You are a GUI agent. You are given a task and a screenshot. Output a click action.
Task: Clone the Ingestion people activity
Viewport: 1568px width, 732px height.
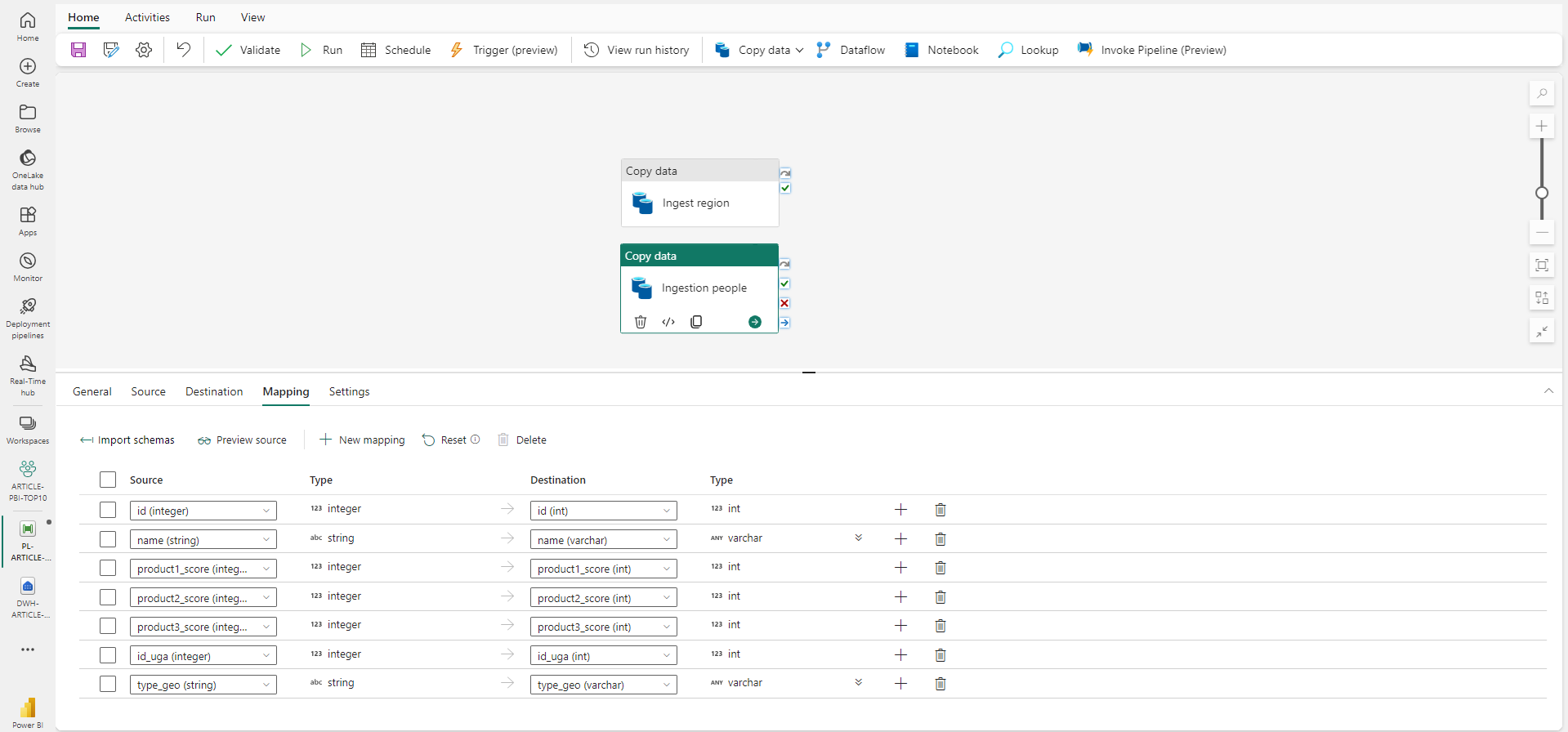point(696,322)
